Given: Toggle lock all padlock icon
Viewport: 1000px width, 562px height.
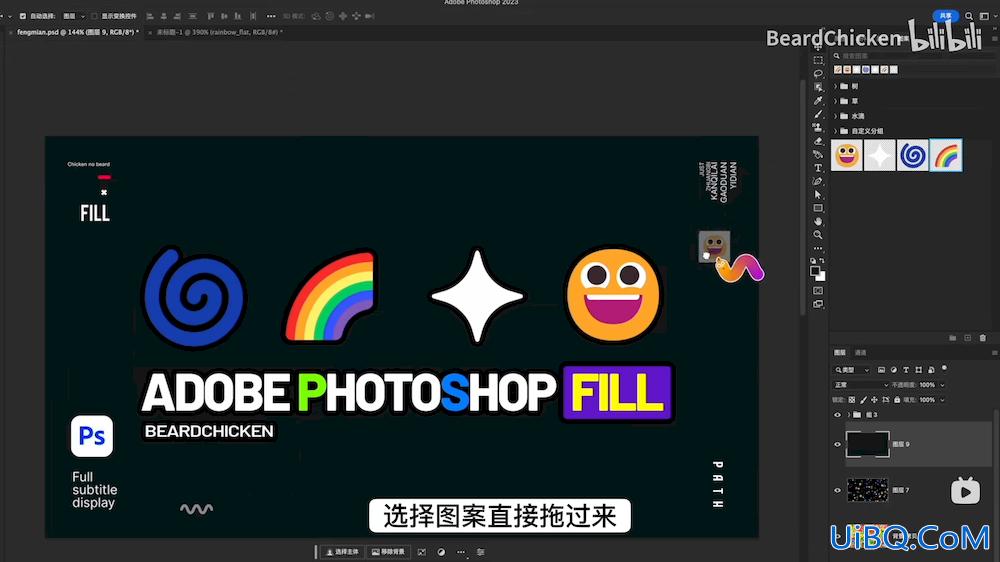Looking at the screenshot, I should pyautogui.click(x=897, y=400).
